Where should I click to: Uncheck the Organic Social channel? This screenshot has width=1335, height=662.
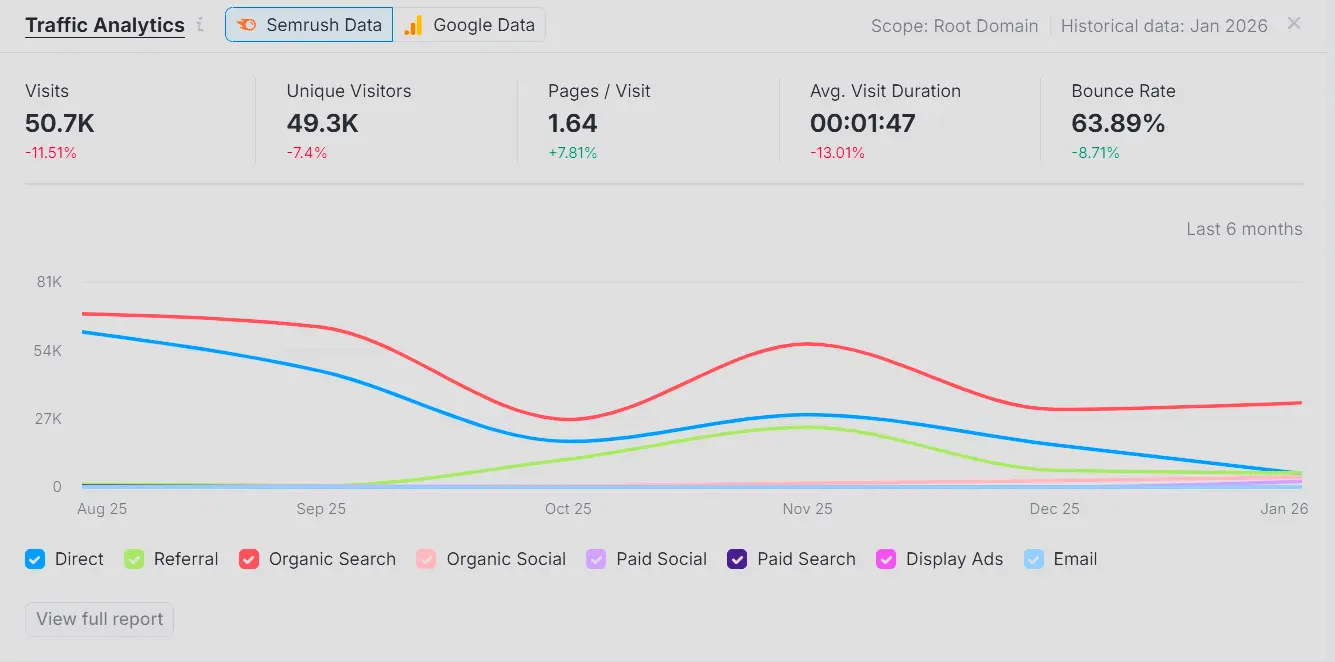(426, 559)
